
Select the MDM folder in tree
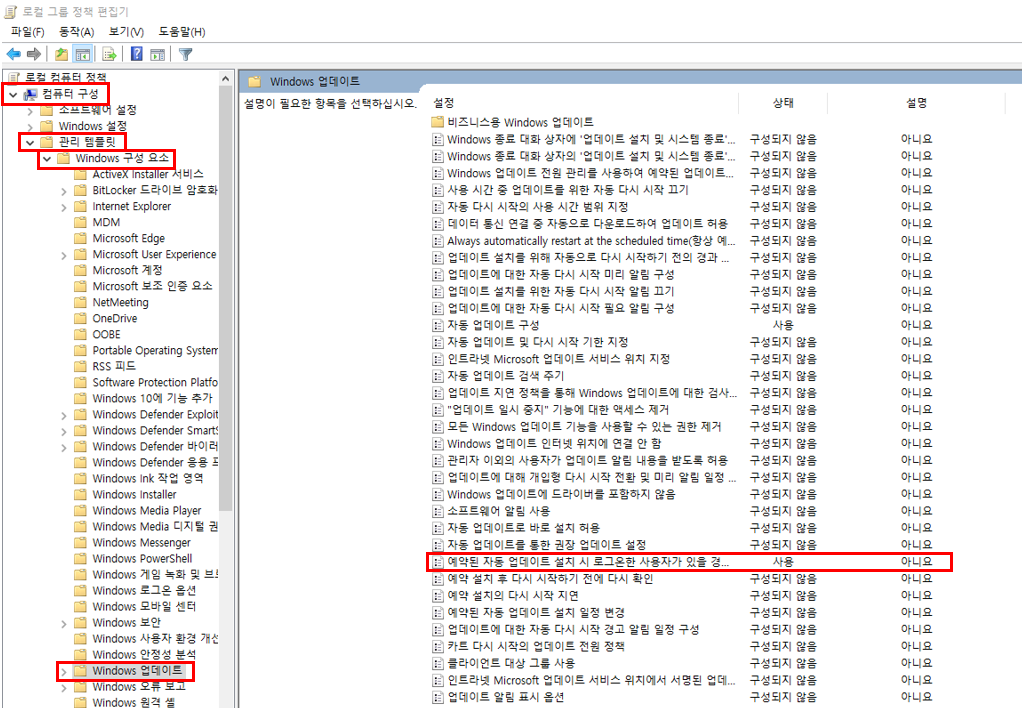[x=106, y=222]
